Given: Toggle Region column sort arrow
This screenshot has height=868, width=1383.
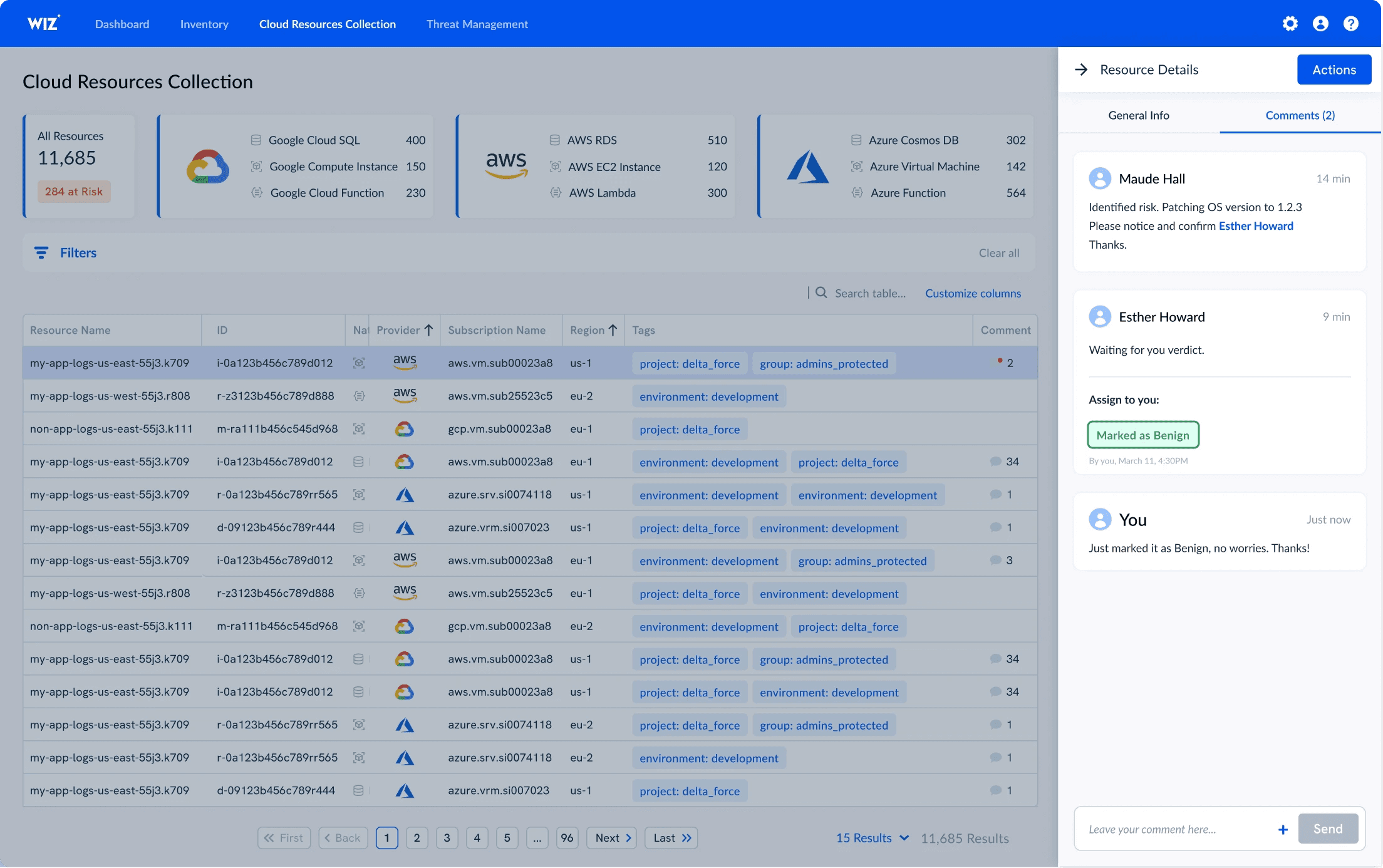Looking at the screenshot, I should tap(613, 330).
